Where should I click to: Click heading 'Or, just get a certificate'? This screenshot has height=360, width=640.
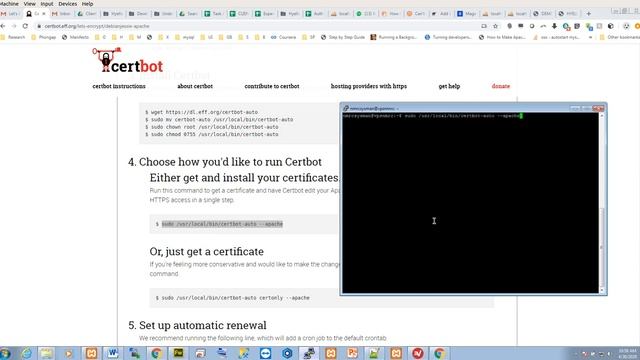(x=207, y=251)
